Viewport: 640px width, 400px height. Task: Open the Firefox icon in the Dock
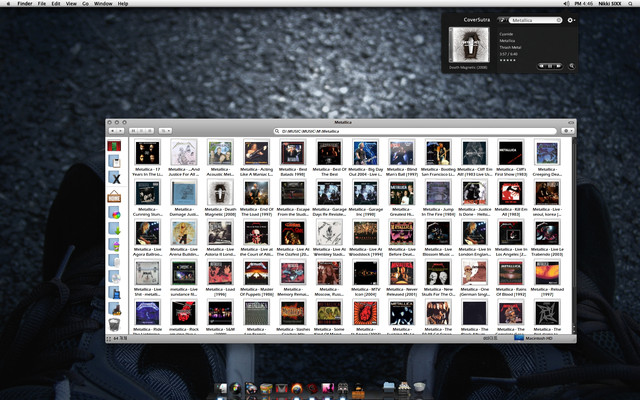[296, 388]
